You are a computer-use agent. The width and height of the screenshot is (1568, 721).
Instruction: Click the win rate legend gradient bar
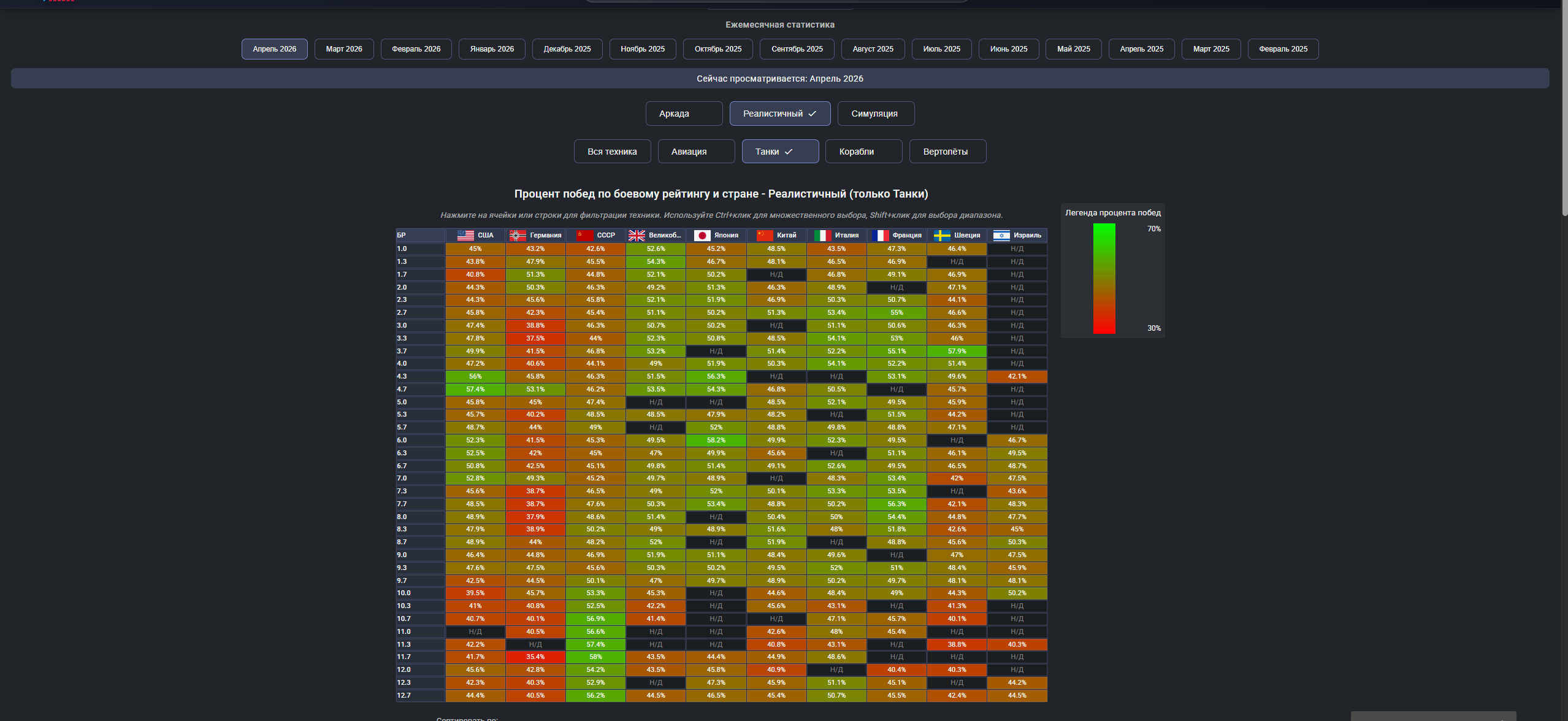coord(1104,279)
